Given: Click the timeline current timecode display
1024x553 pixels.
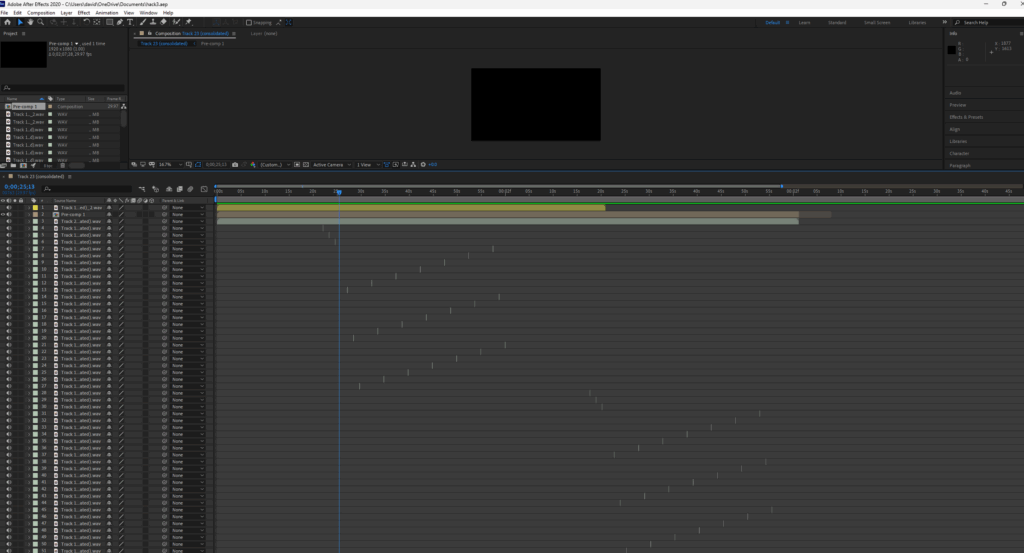Looking at the screenshot, I should [x=20, y=187].
